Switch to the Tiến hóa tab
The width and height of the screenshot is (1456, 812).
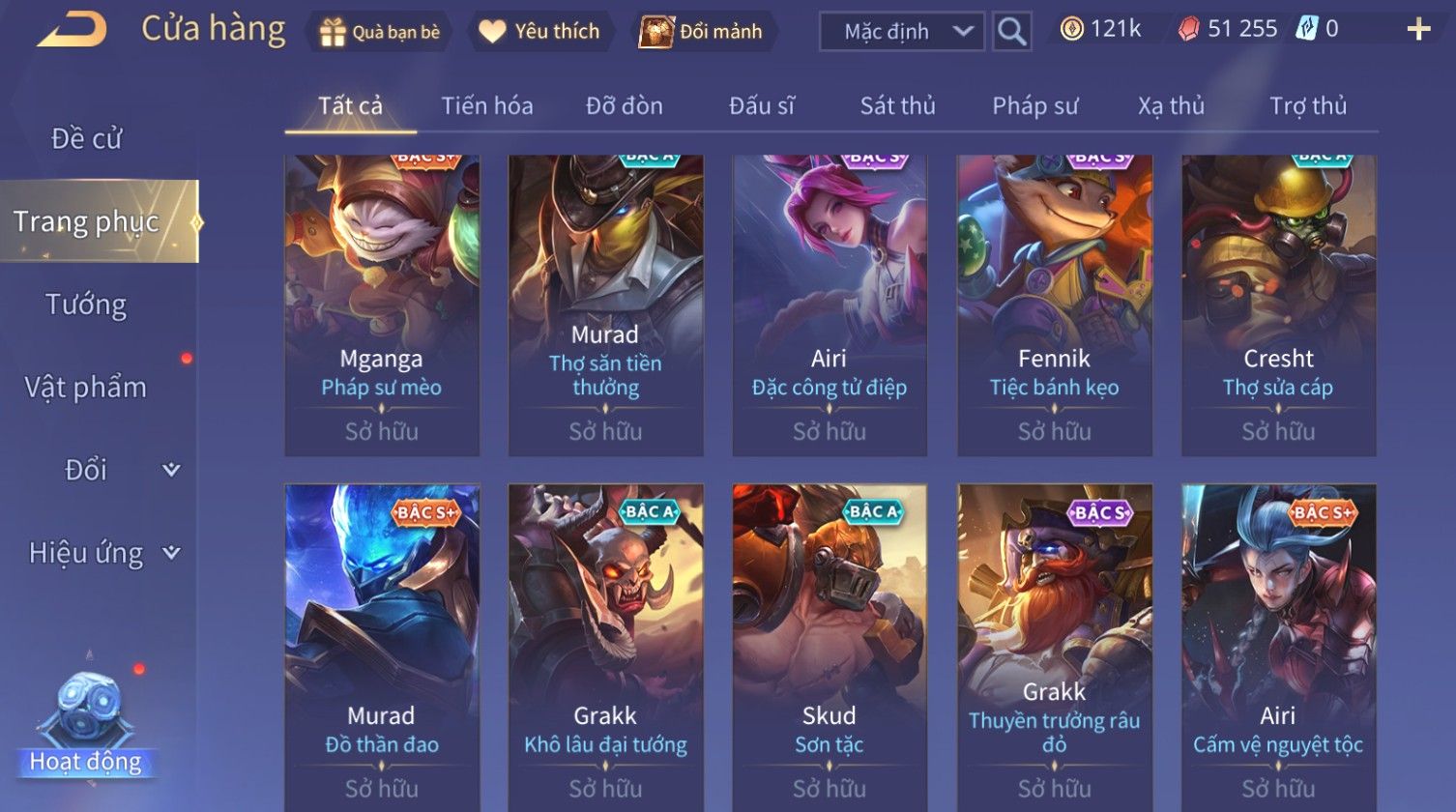487,105
